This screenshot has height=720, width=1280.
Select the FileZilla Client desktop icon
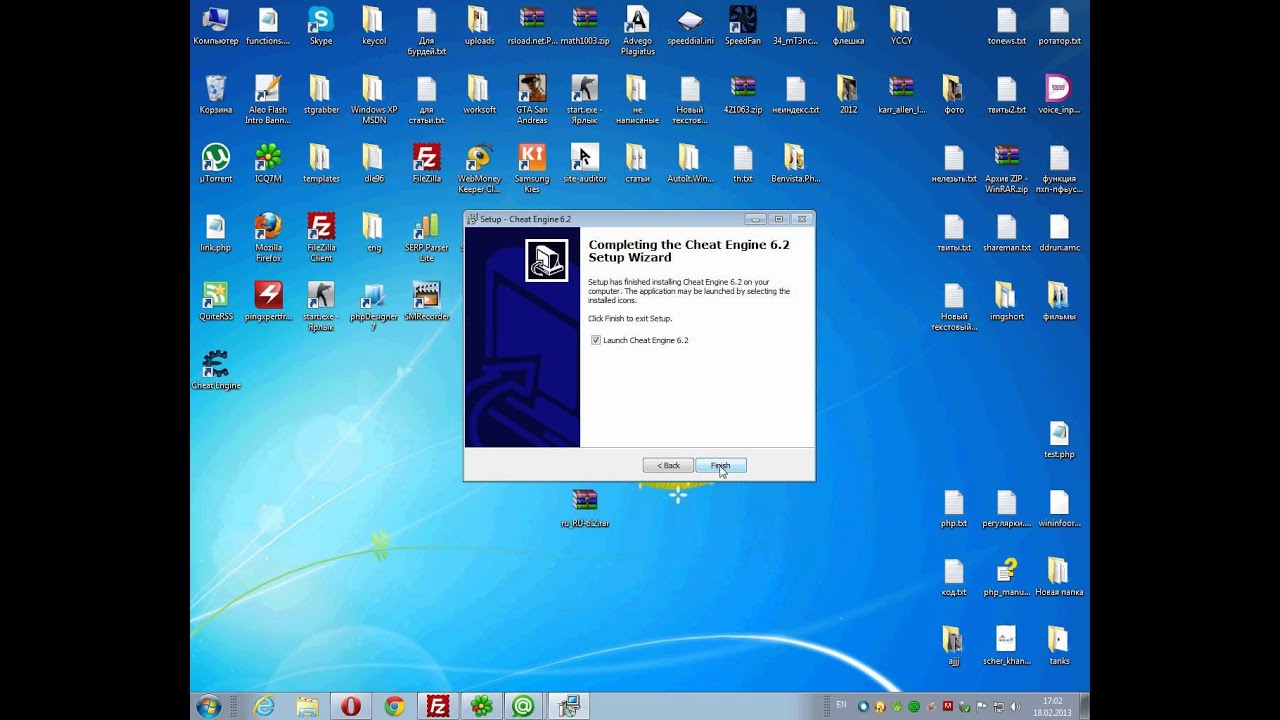(x=321, y=237)
